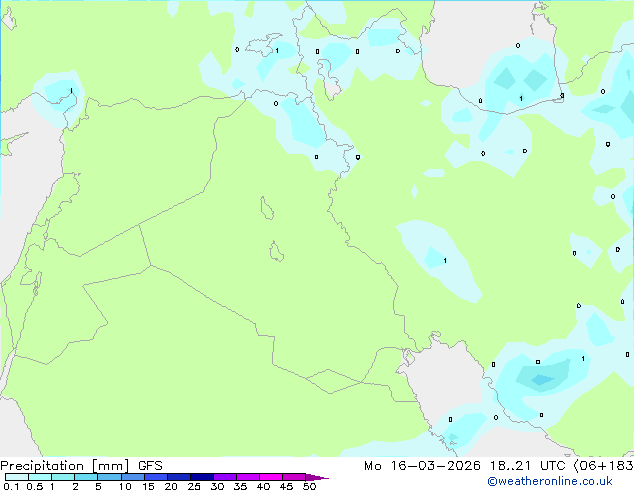Click the '50' legend scale label

309,486
